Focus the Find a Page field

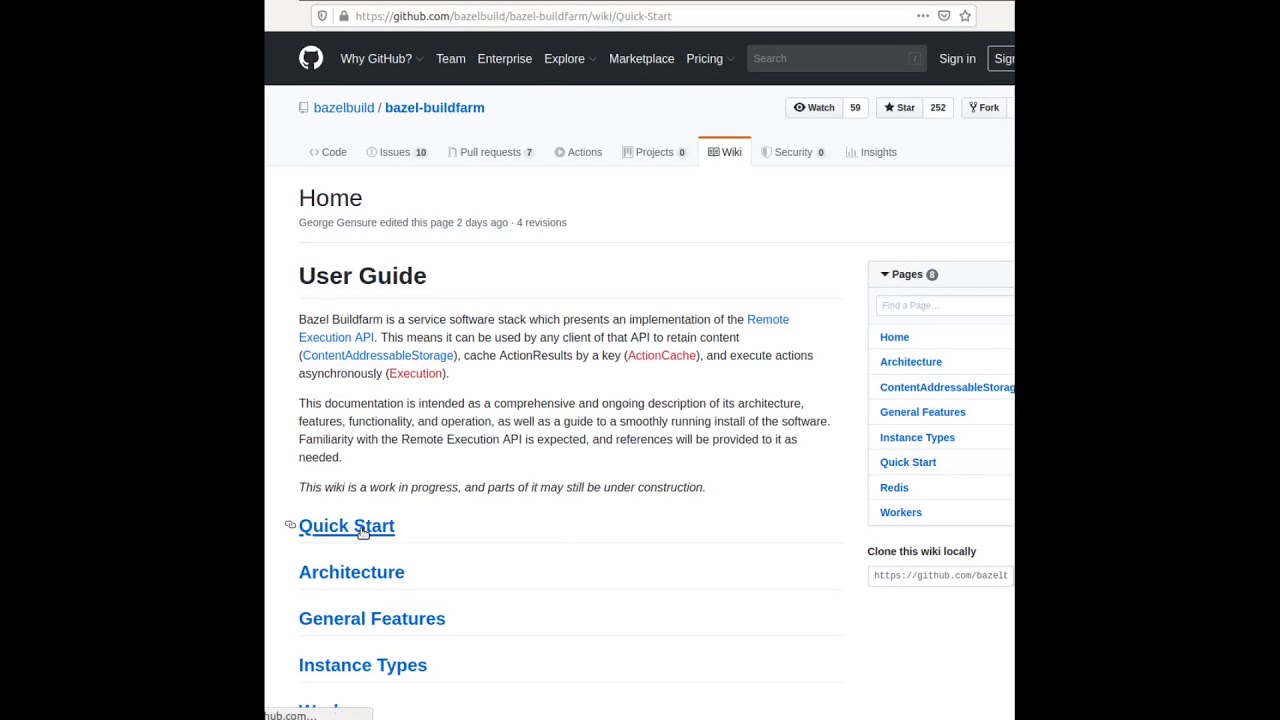point(945,305)
